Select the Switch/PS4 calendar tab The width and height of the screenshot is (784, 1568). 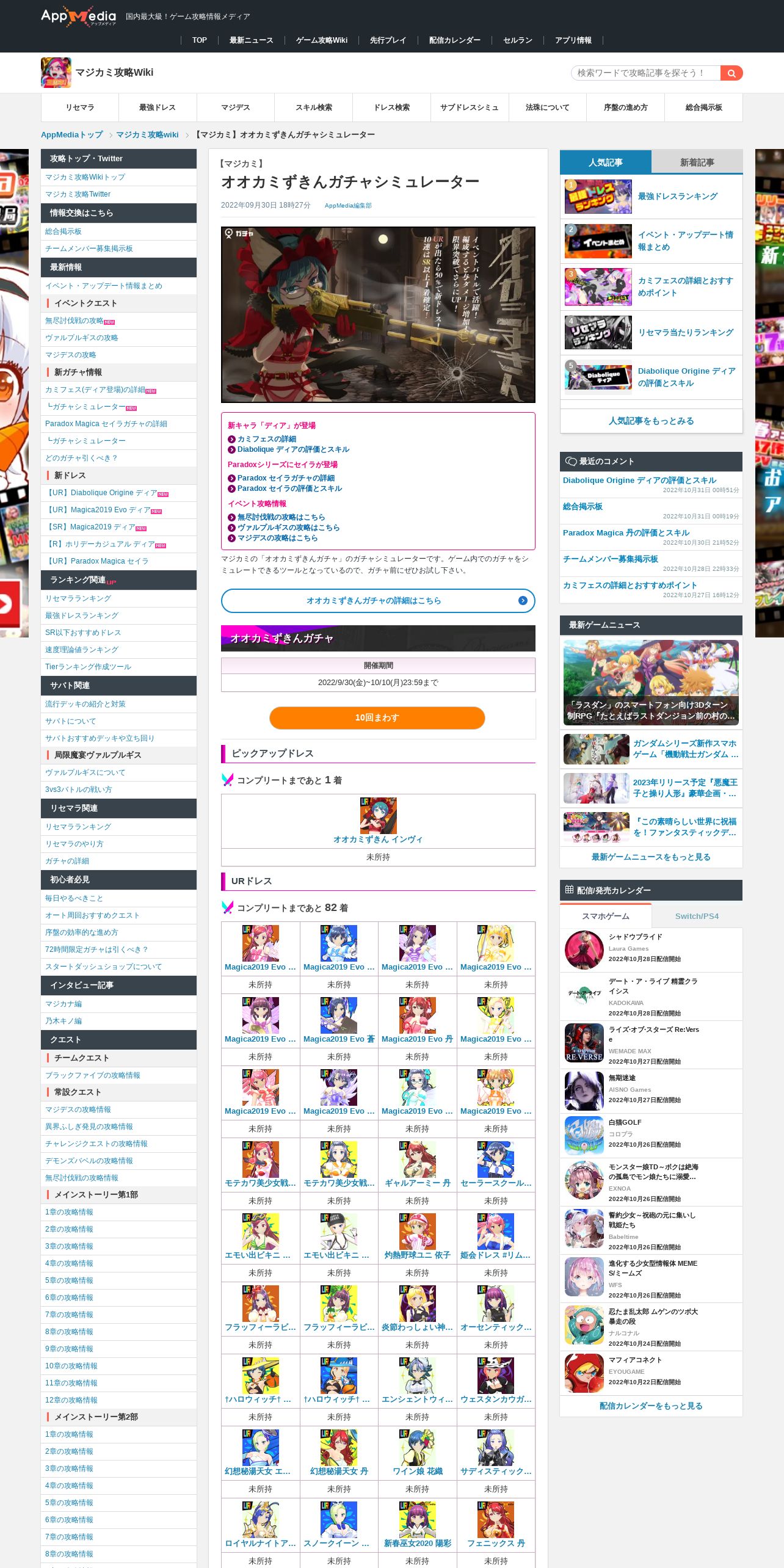tap(697, 916)
